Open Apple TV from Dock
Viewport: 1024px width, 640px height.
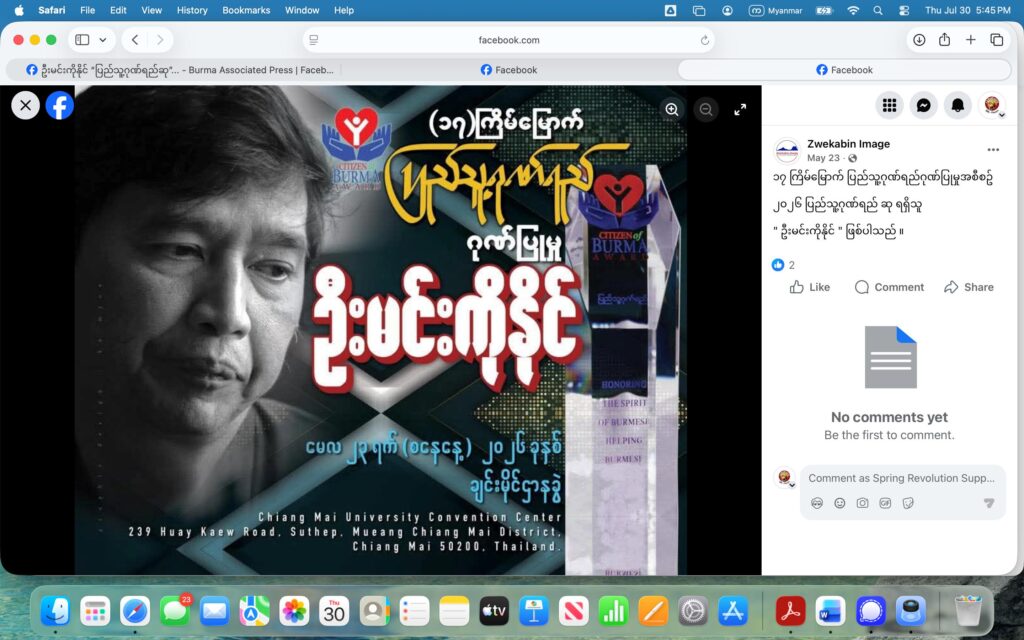(494, 612)
